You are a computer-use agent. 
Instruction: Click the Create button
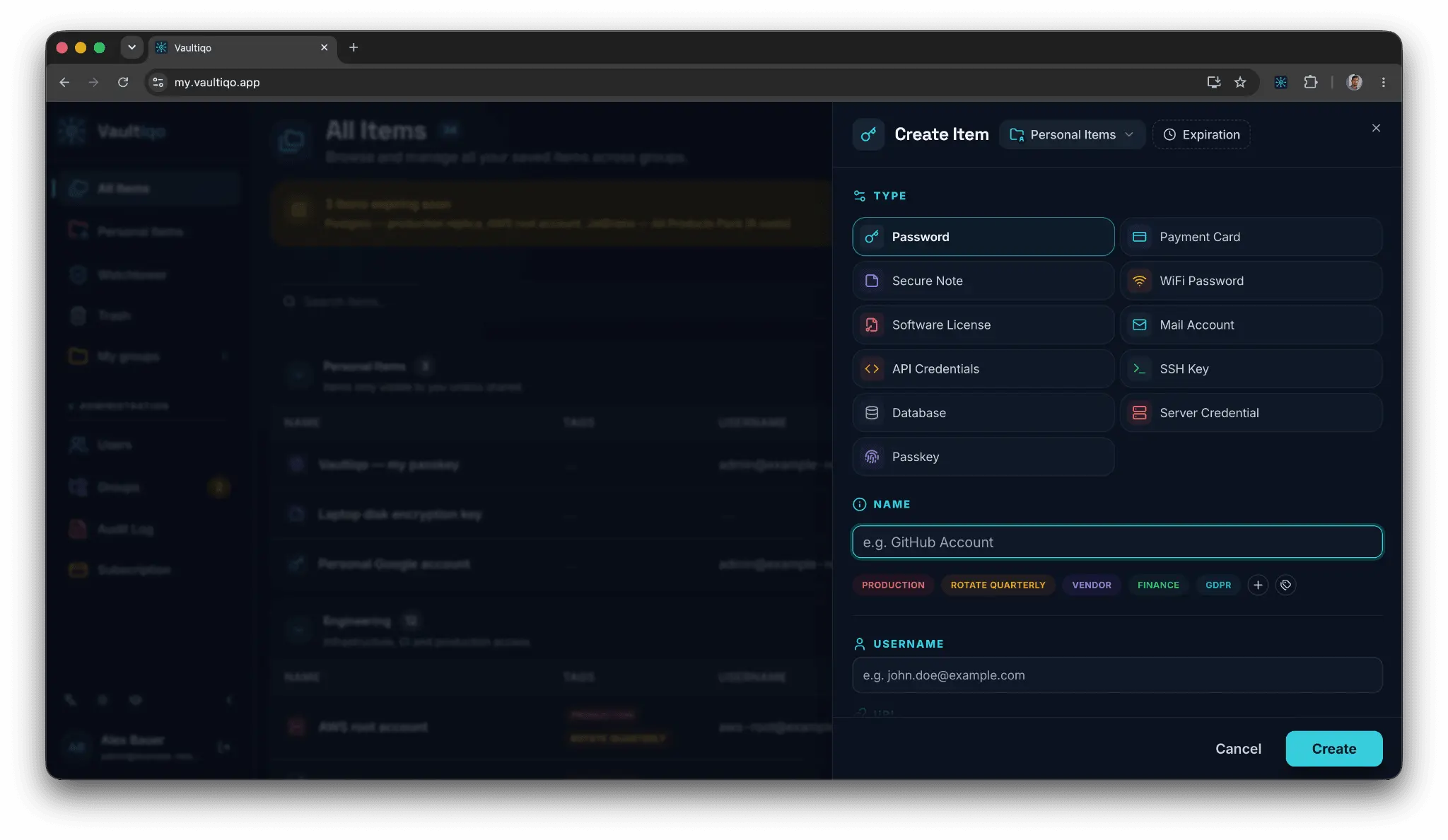(x=1333, y=749)
